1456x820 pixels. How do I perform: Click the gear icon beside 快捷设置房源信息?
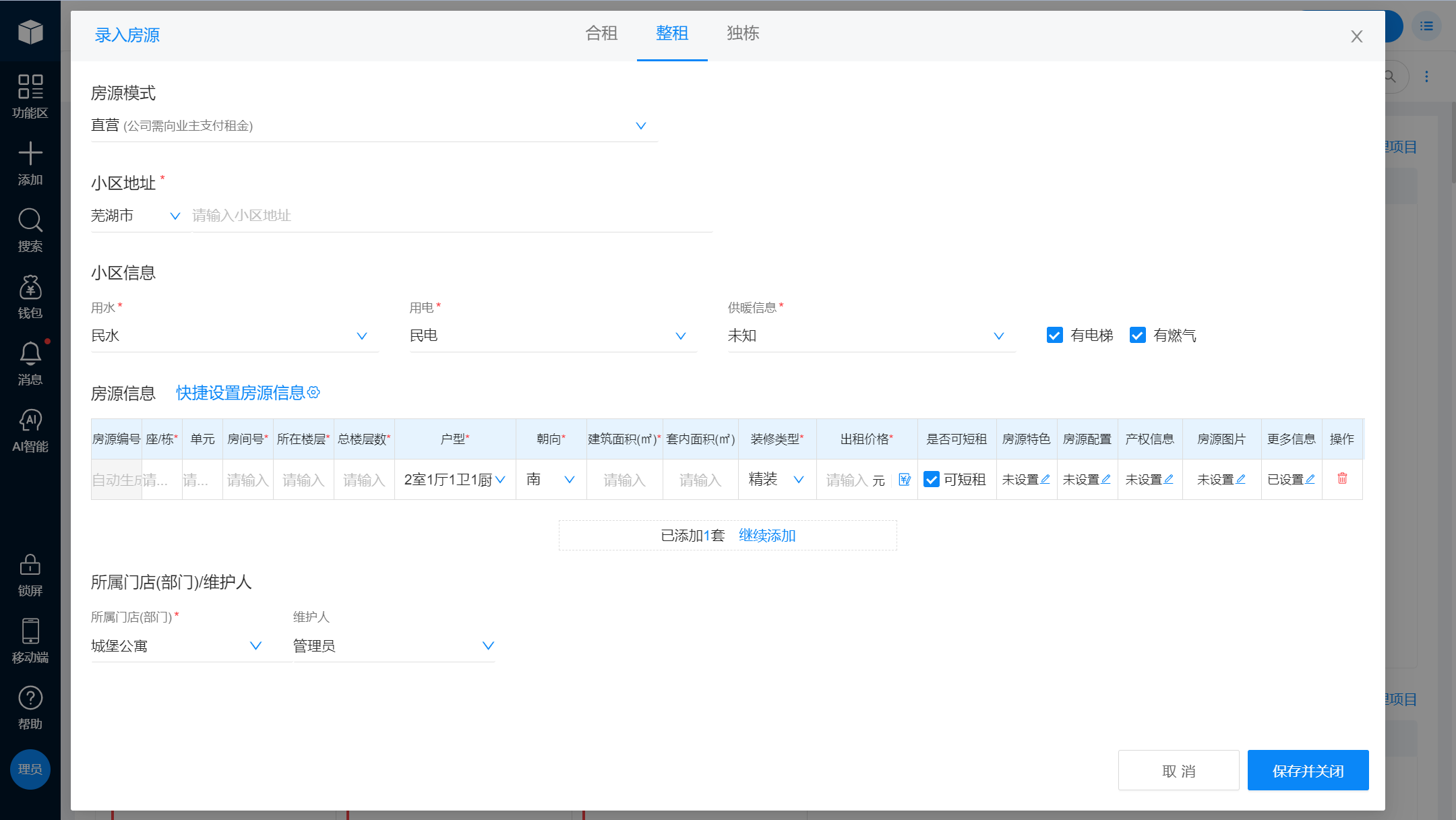[313, 392]
